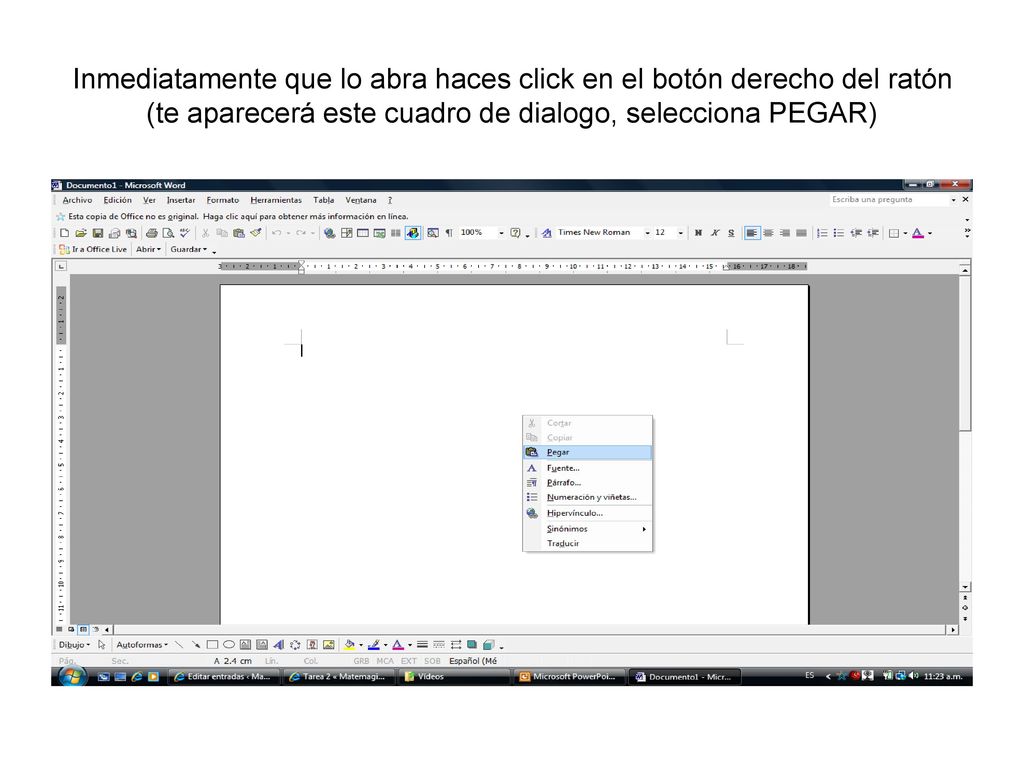Click the fill color bucket in drawing toolbar
This screenshot has height=768, width=1024.
[349, 645]
